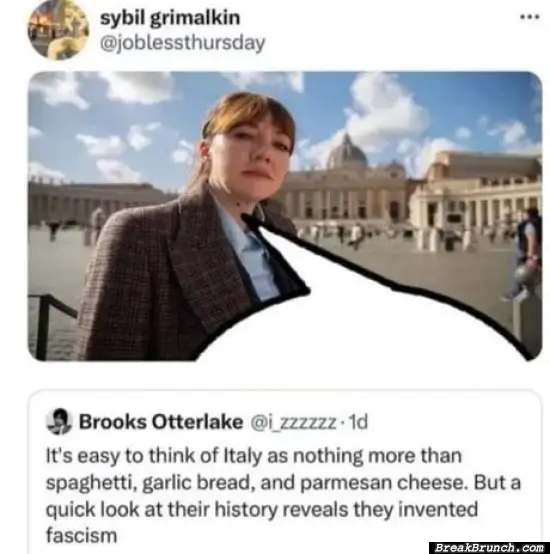The image size is (550, 554).
Task: Click the colonnade building on photo's right
Action: (x=477, y=198)
